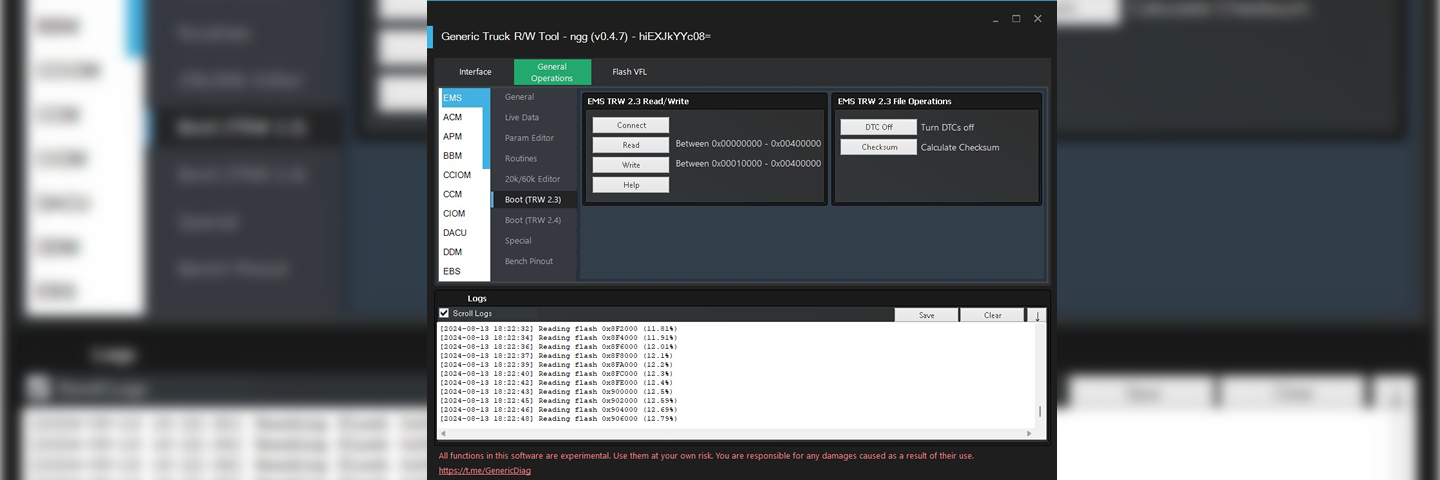This screenshot has height=480, width=1440.
Task: Calculate checksum using the Checksum button
Action: tap(877, 147)
